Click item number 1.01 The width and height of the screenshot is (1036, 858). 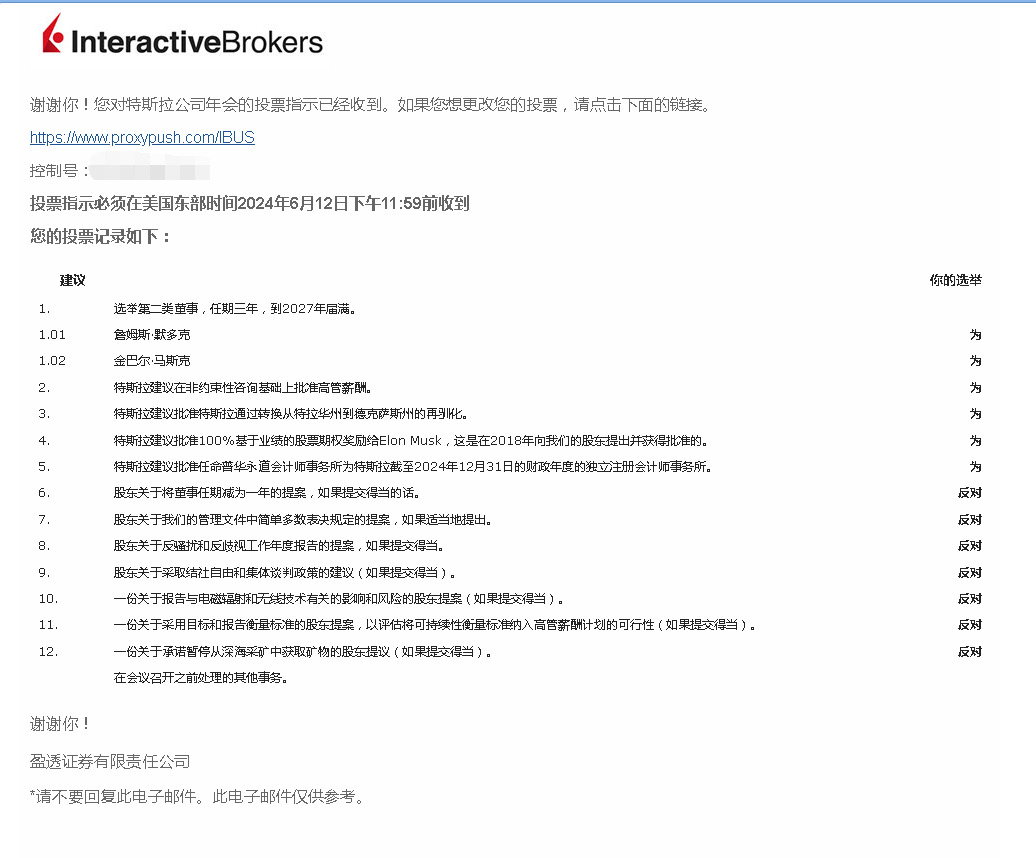point(52,335)
